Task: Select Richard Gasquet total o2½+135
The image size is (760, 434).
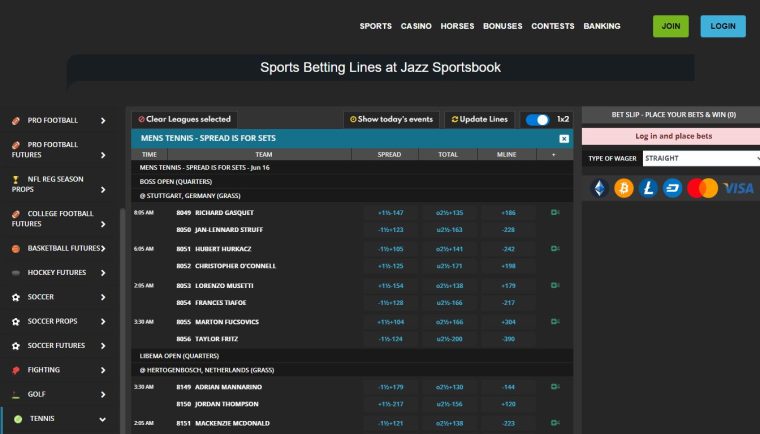Action: tap(449, 213)
